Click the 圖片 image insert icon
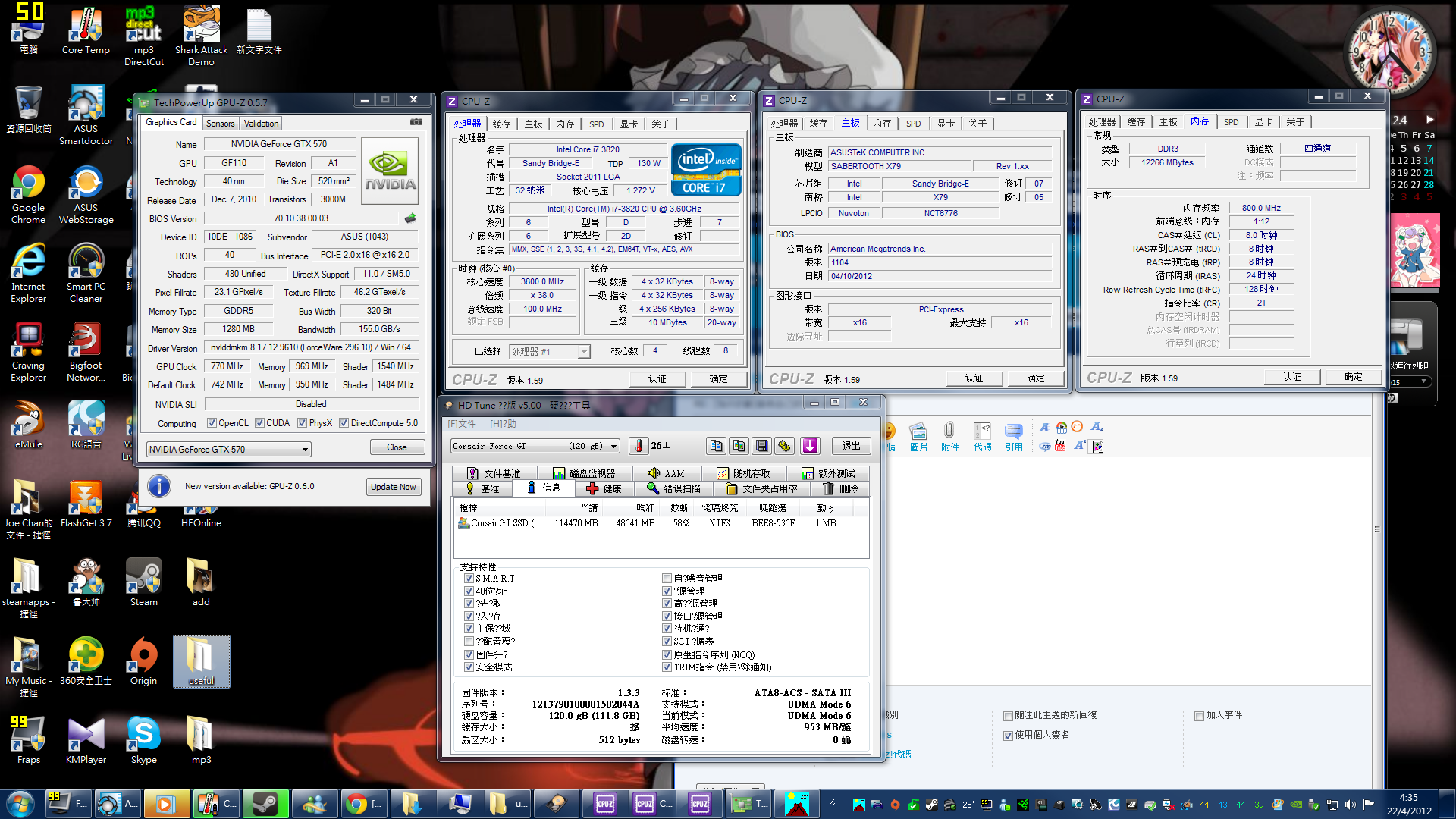Viewport: 1456px width, 819px height. 918,437
